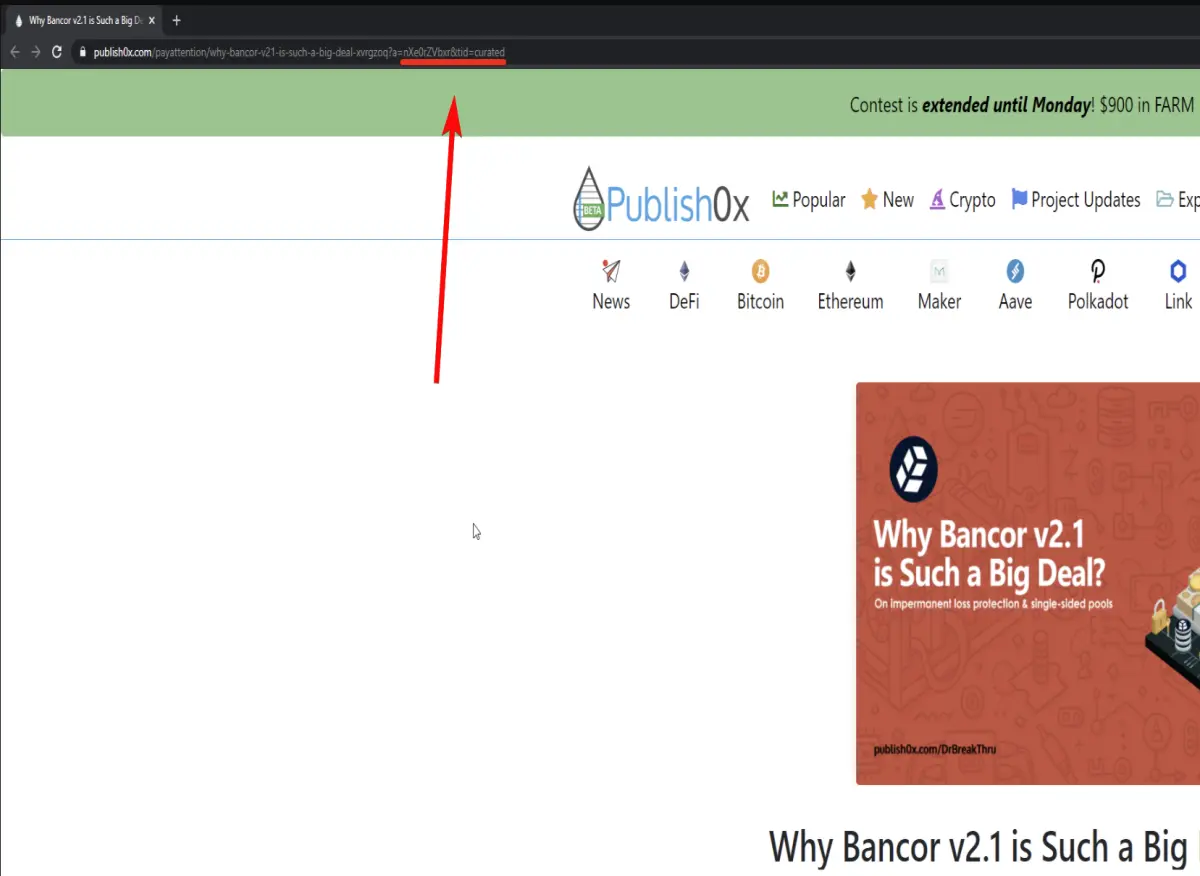This screenshot has height=876, width=1200.
Task: Click the Why Bancor v2.1 article image
Action: click(x=1028, y=583)
